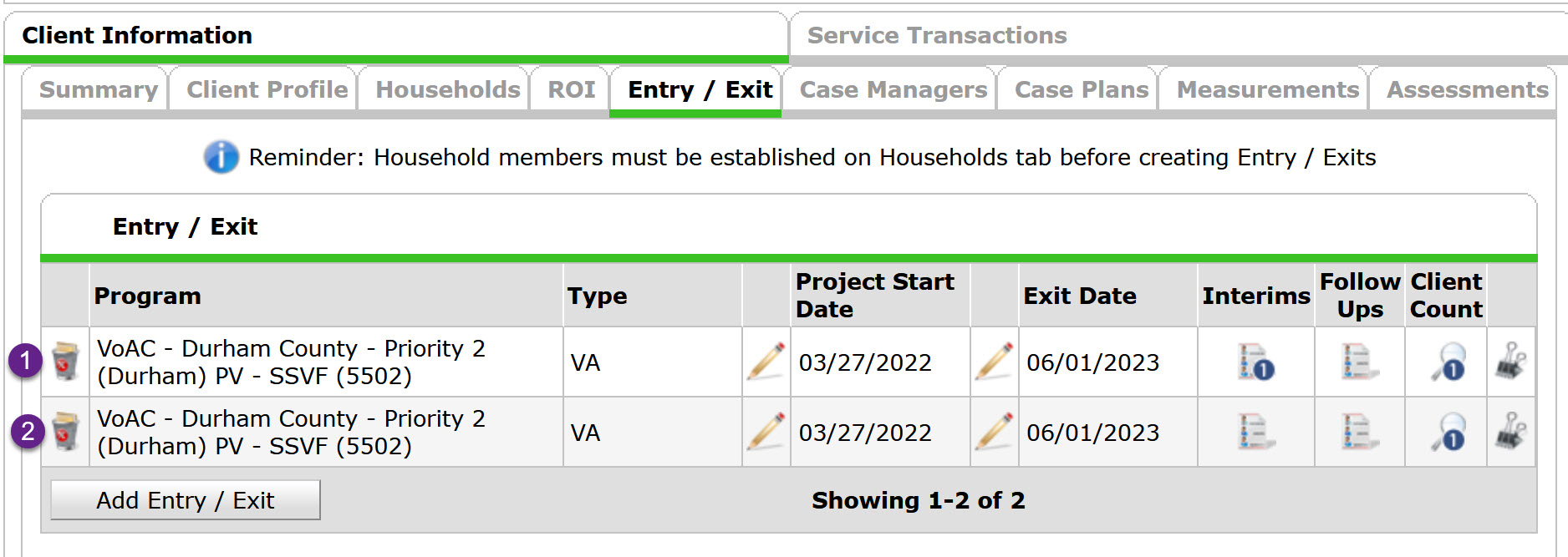Screen dimensions: 1568x557
Task: Open the Summary tab
Action: (x=98, y=89)
